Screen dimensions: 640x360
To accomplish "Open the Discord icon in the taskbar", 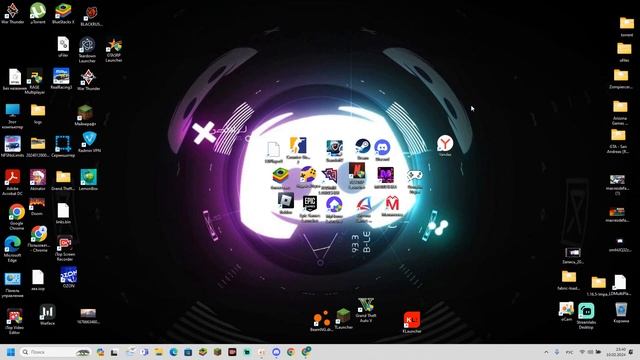I will (276, 352).
